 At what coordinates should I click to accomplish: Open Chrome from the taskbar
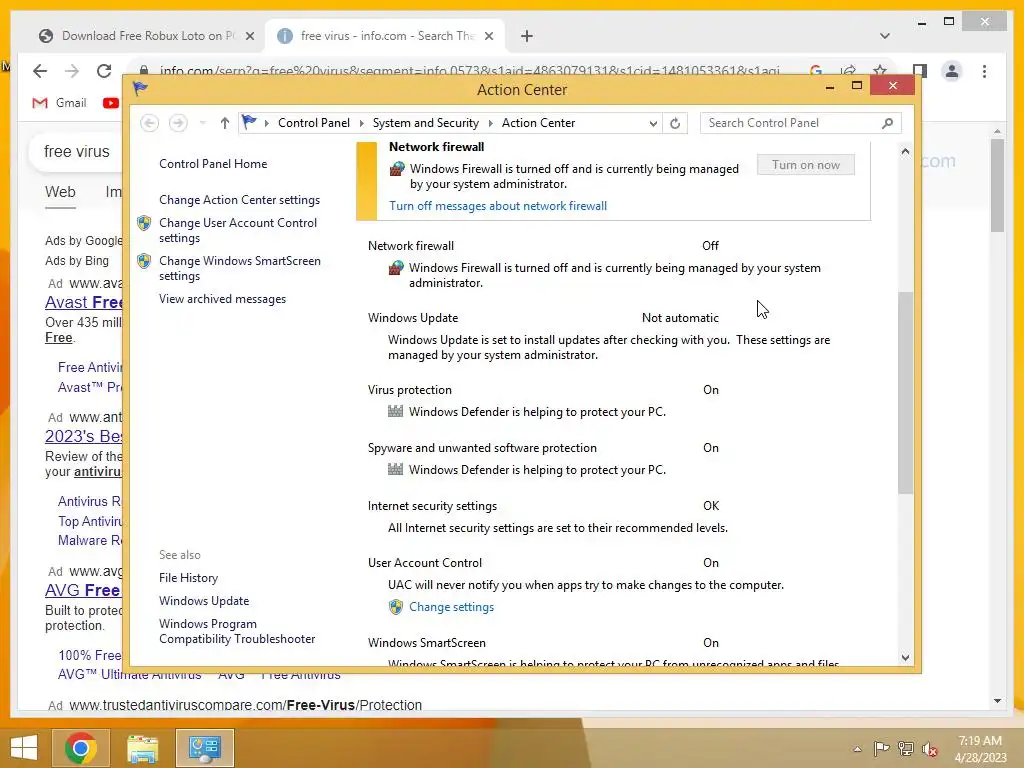coord(81,748)
